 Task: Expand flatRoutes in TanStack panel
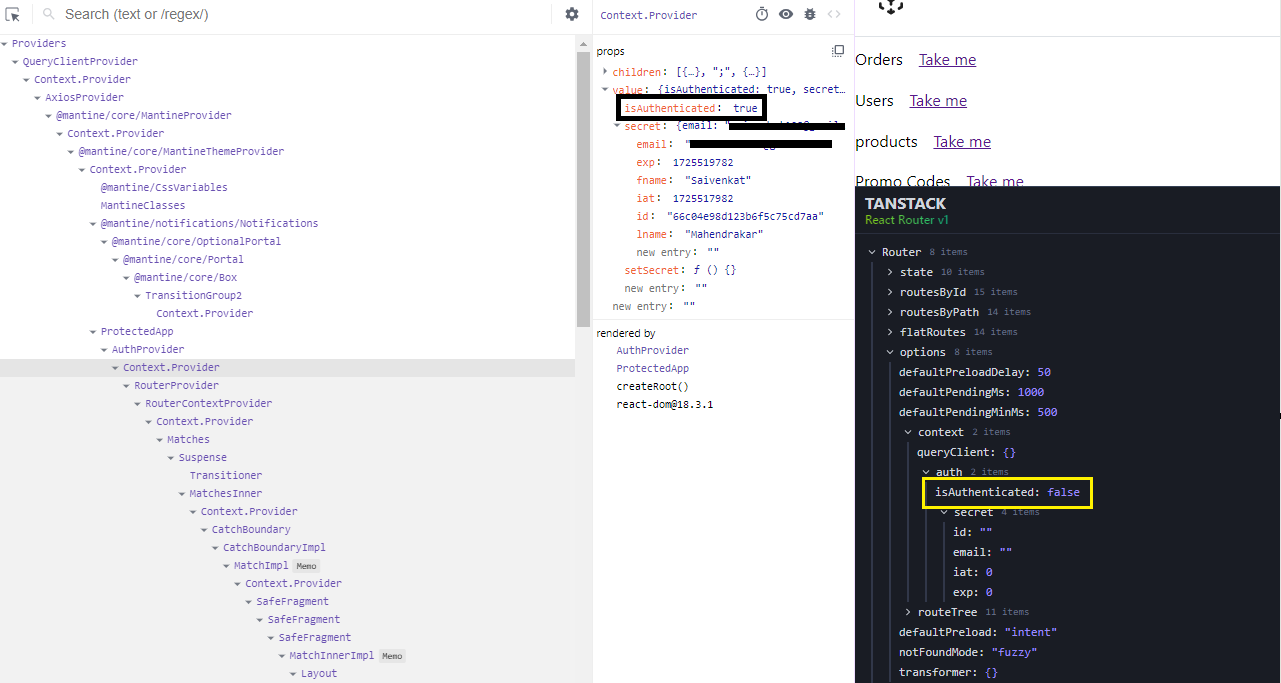coord(890,332)
